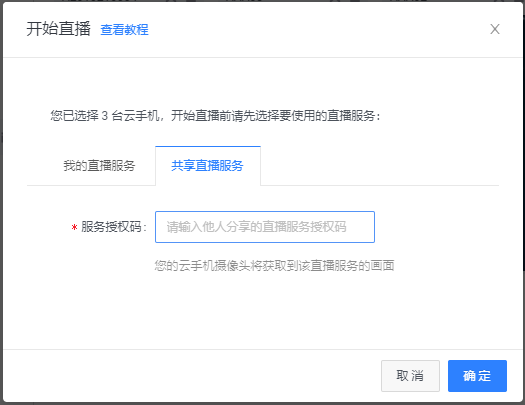Click the red required asterisk marker
Screen dimensions: 525x405
74,228
